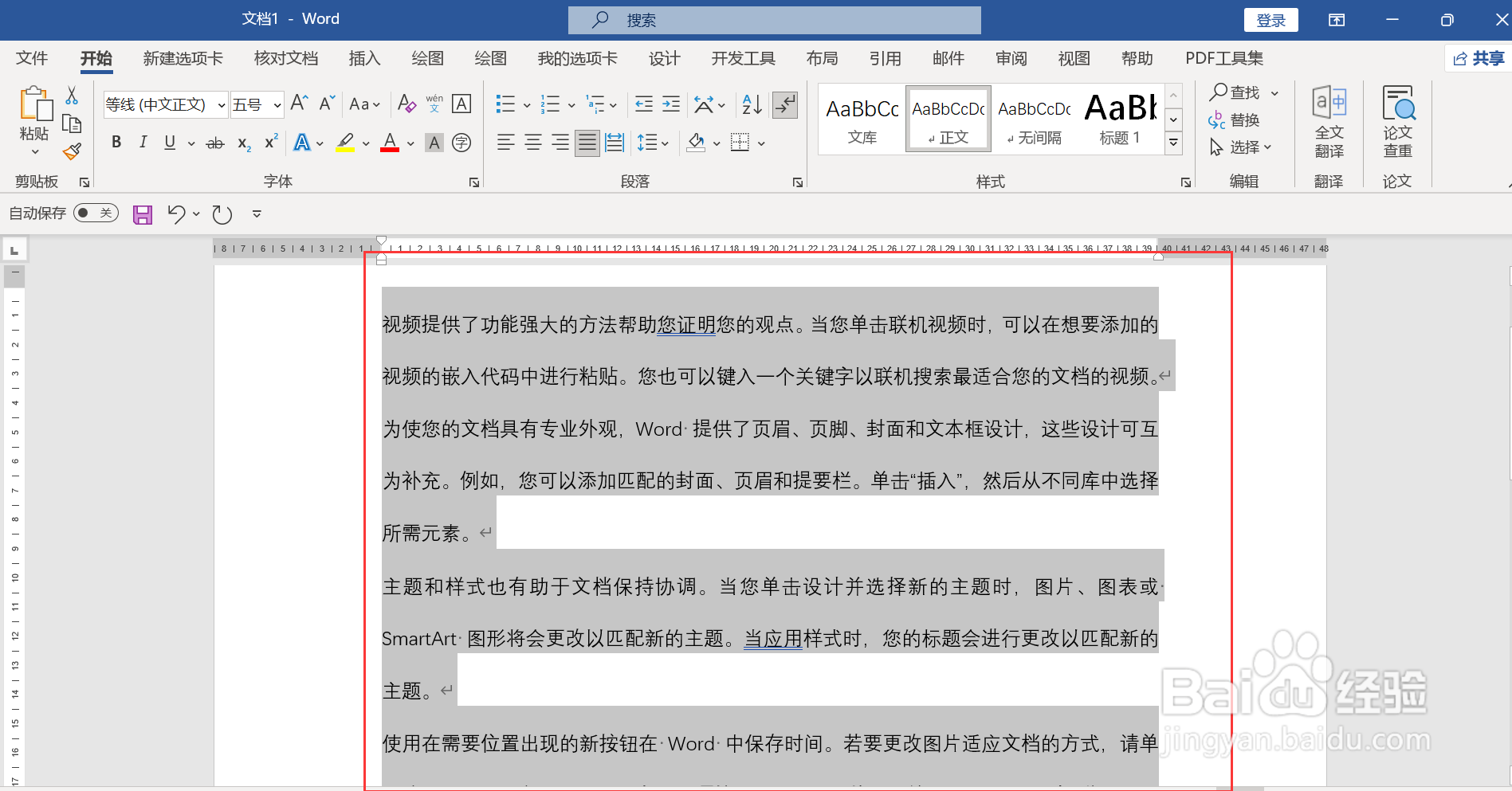Viewport: 1512px width, 791px height.
Task: Expand the styles gallery more button
Action: tap(1173, 143)
